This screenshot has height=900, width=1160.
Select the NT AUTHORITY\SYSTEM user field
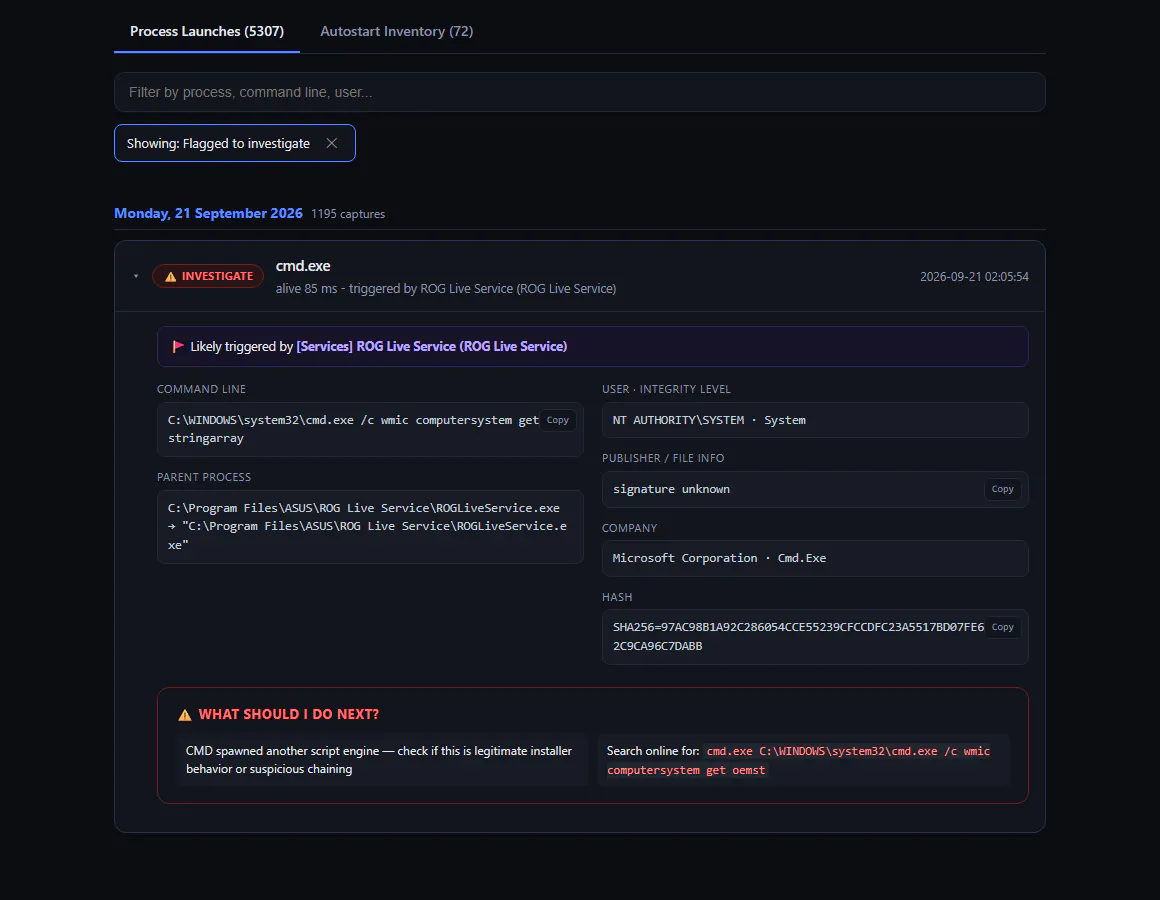click(x=815, y=420)
